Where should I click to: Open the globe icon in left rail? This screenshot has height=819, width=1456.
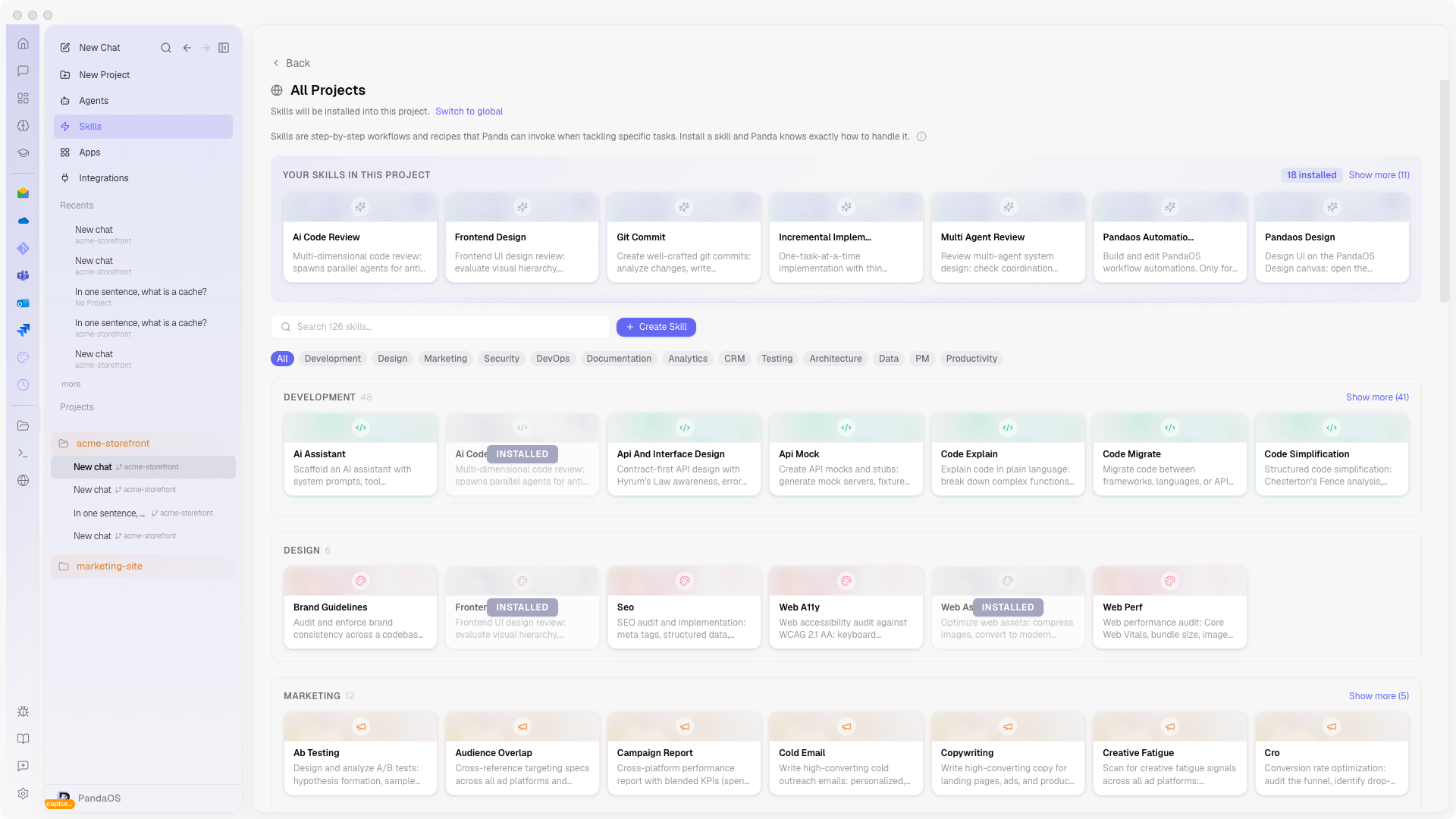click(23, 481)
